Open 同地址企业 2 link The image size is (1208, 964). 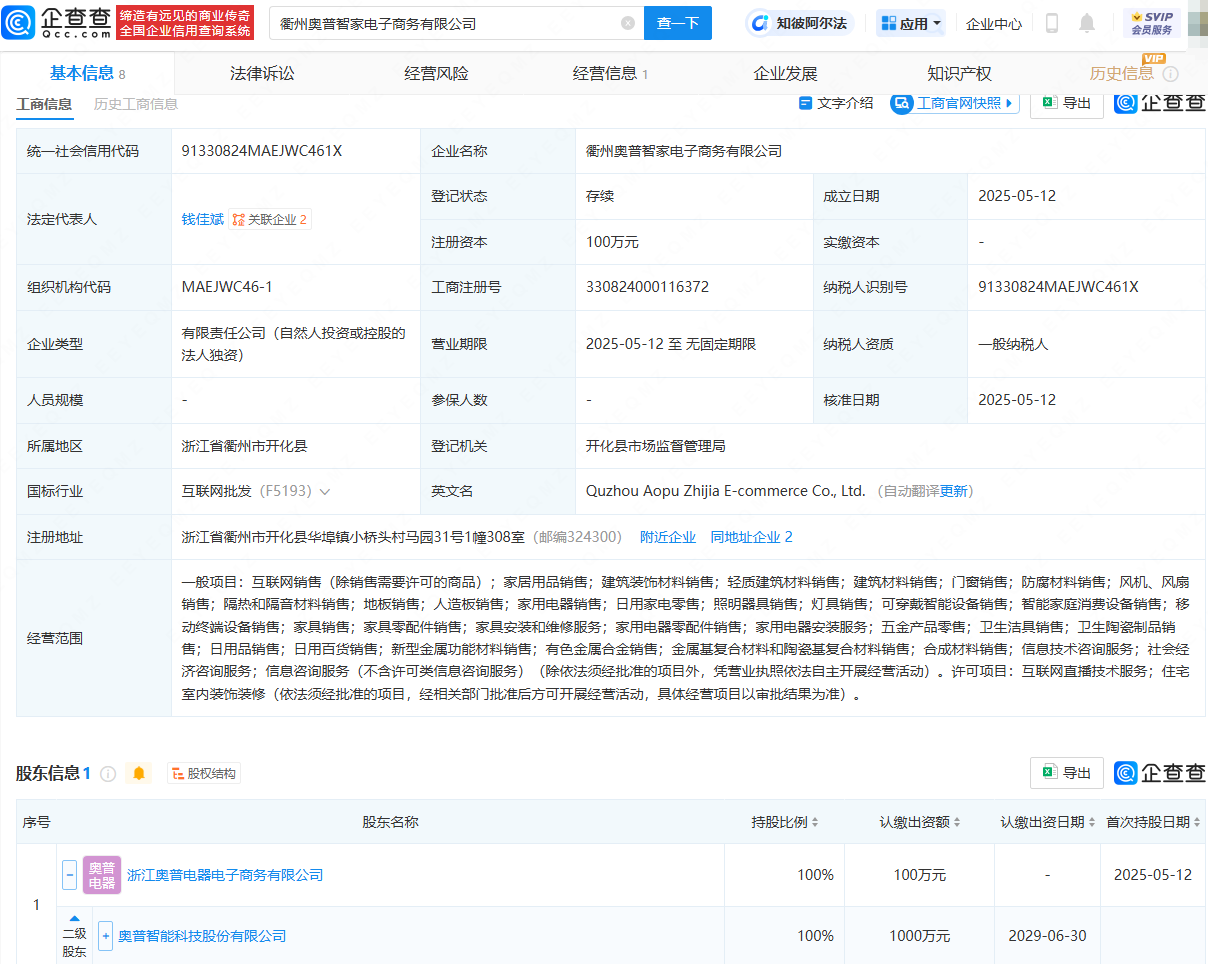click(752, 537)
